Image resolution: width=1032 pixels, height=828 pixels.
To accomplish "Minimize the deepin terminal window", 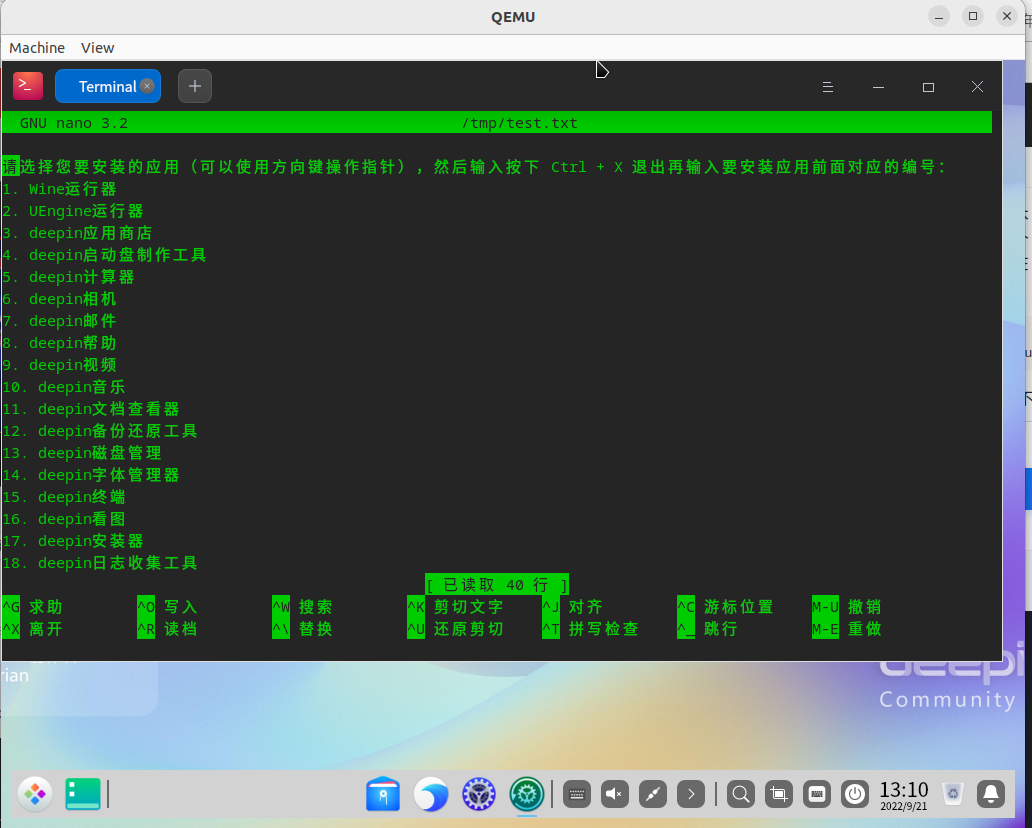I will click(x=878, y=87).
